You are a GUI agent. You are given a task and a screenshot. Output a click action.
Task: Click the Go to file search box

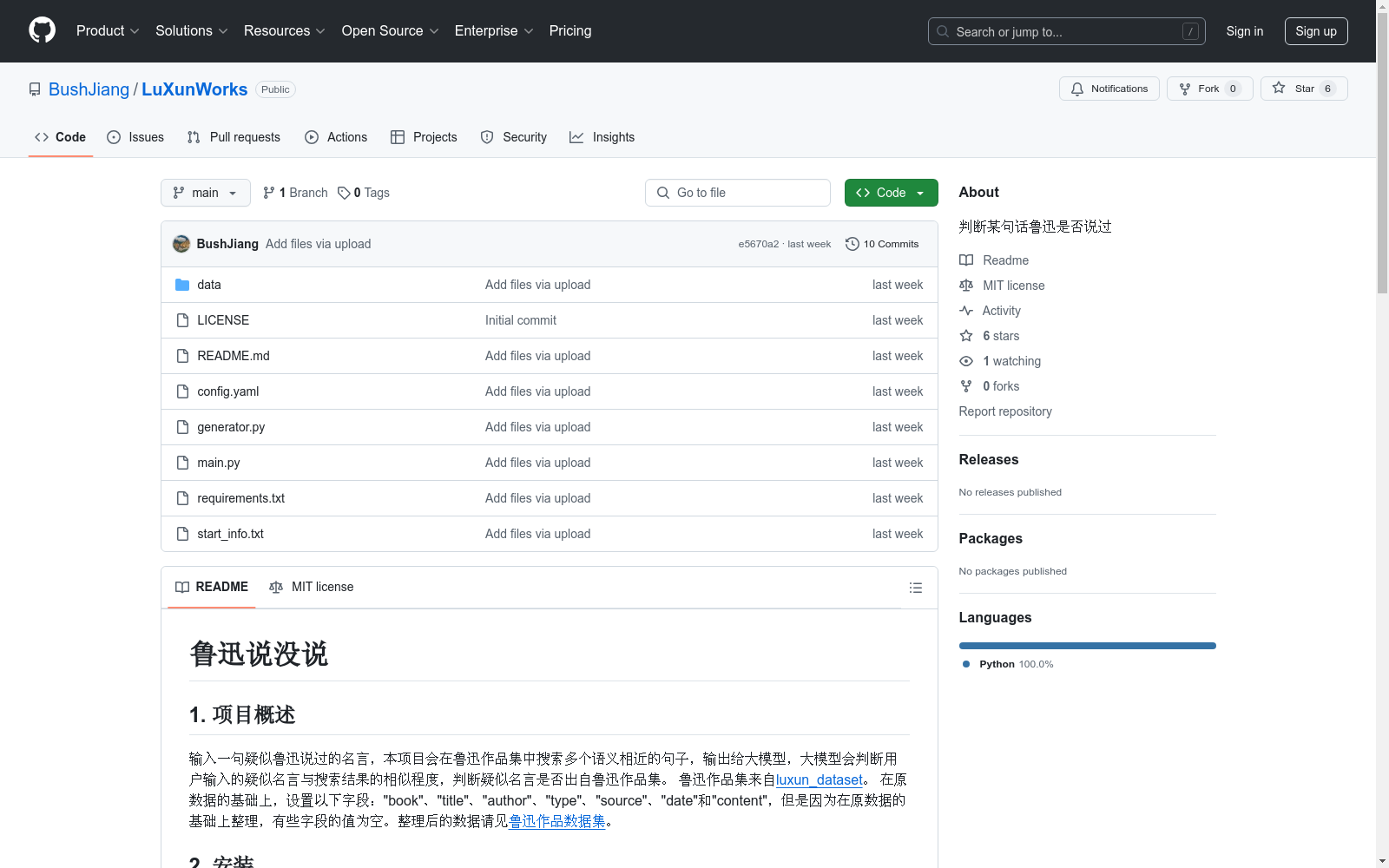[x=738, y=193]
